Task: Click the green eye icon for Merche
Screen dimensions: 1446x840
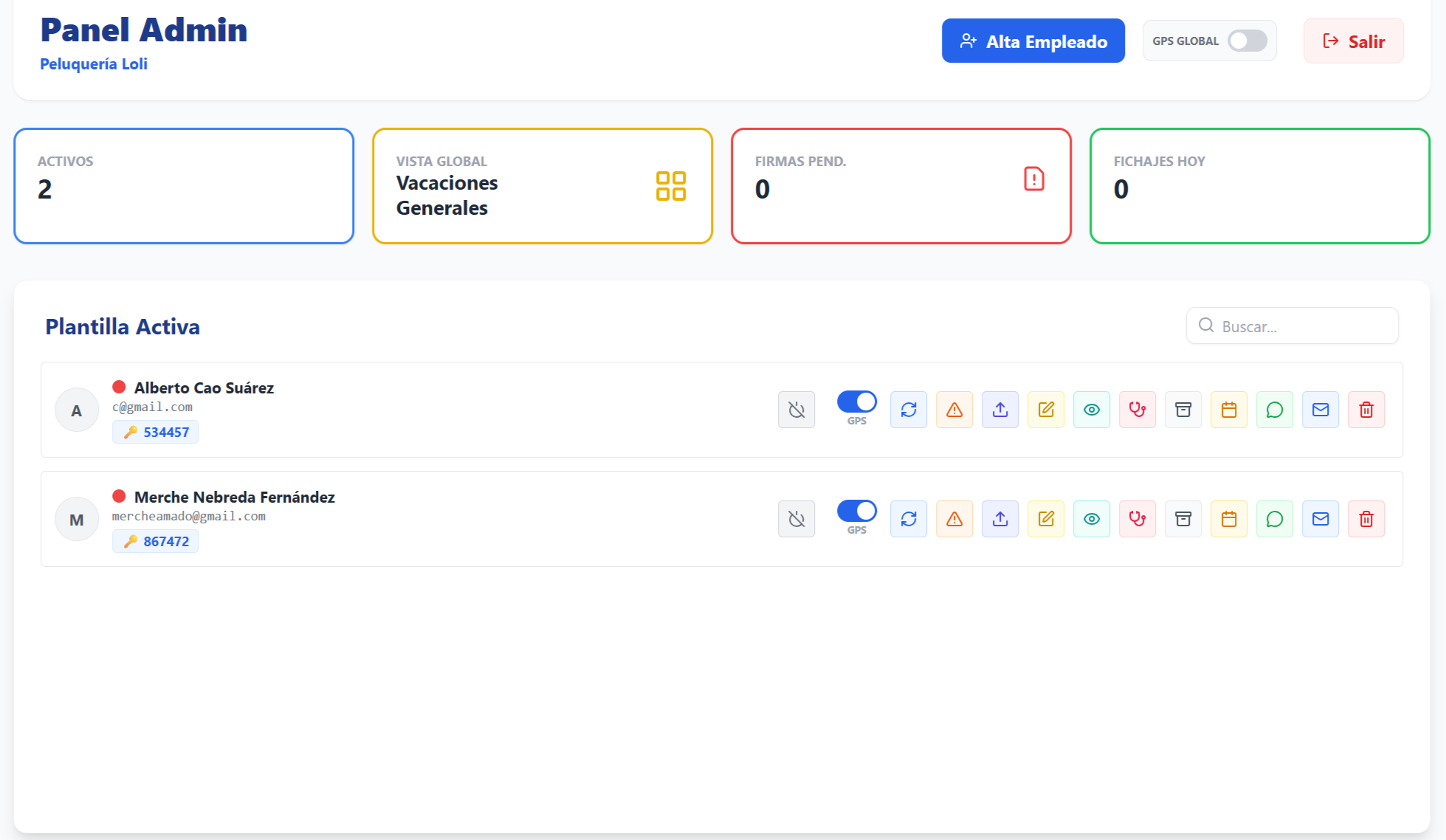Action: (1091, 519)
